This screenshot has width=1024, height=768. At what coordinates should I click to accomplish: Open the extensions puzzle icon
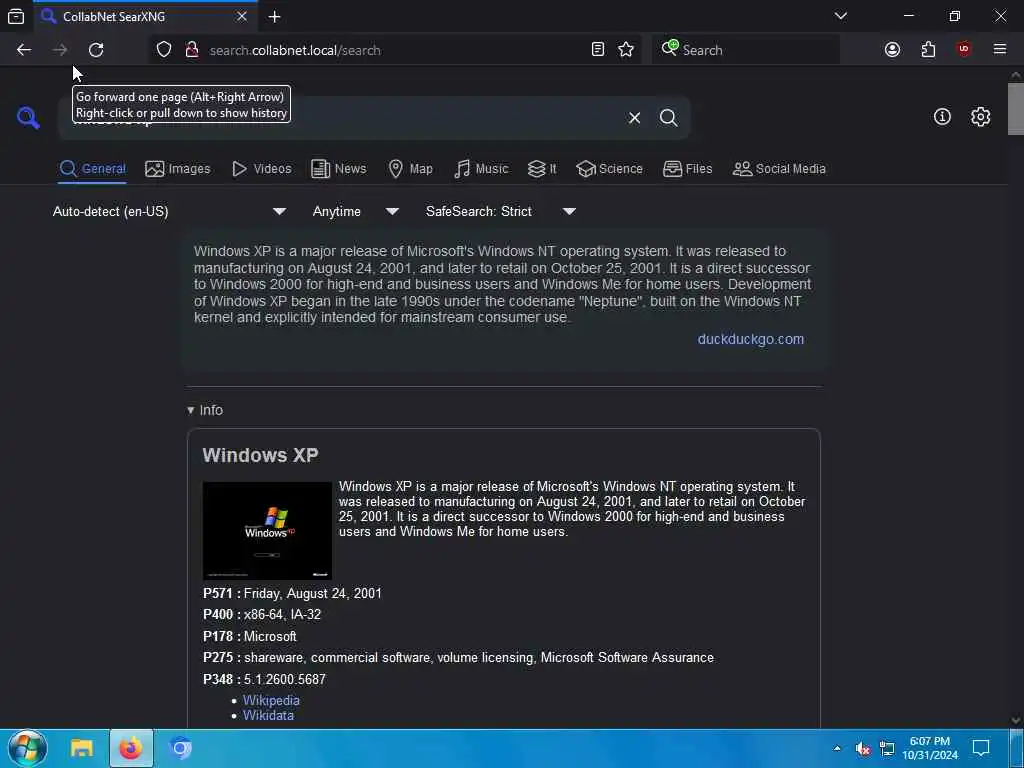pyautogui.click(x=928, y=50)
